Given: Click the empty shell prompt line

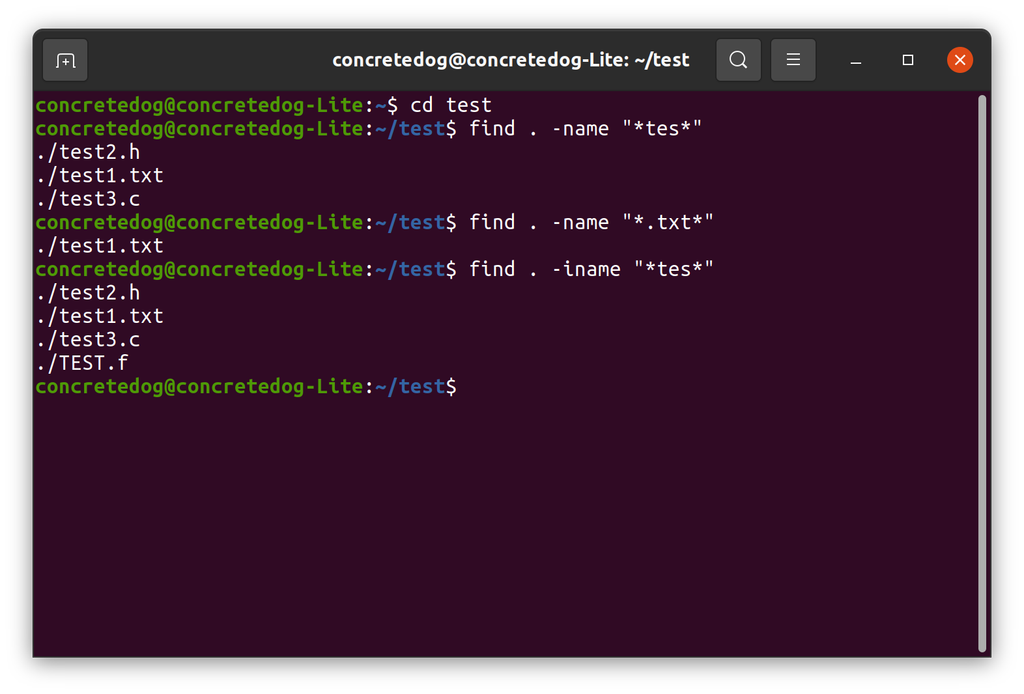Looking at the screenshot, I should point(246,386).
